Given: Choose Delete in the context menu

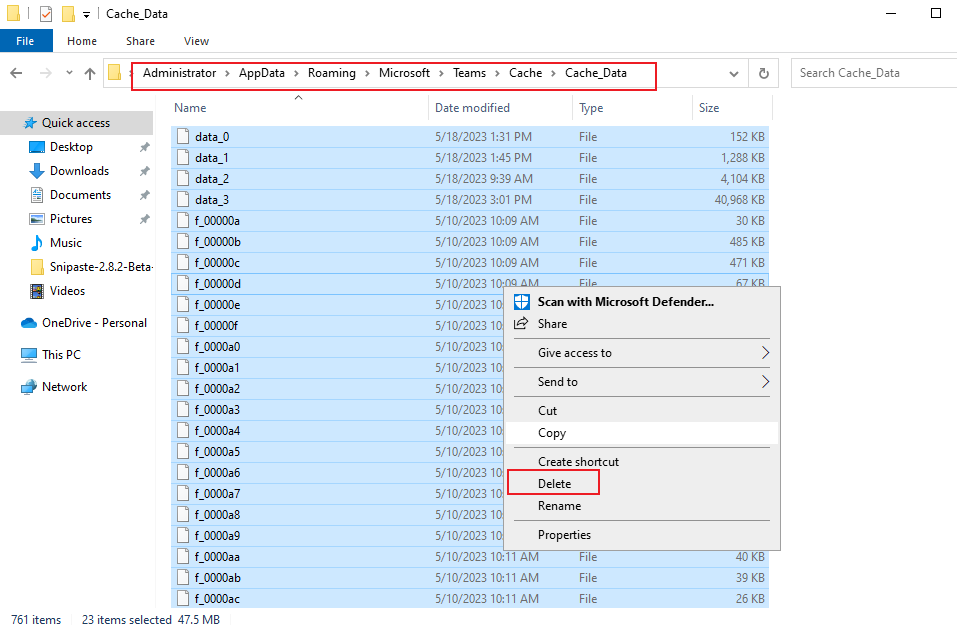Looking at the screenshot, I should [x=642, y=484].
